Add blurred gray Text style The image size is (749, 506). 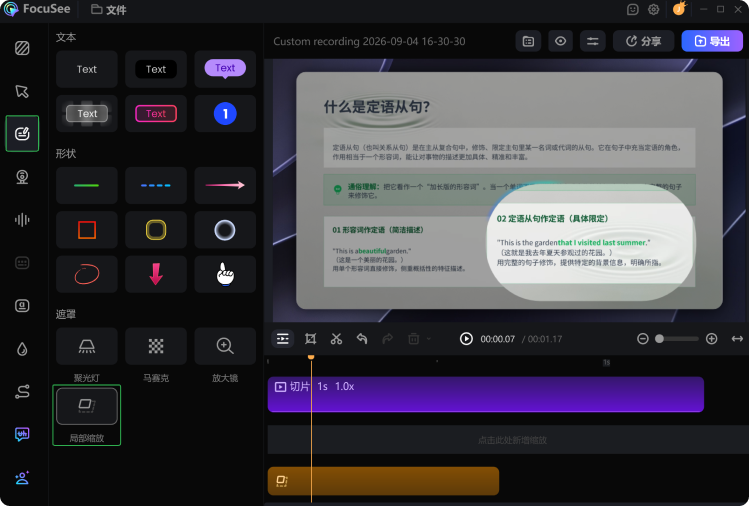point(86,114)
